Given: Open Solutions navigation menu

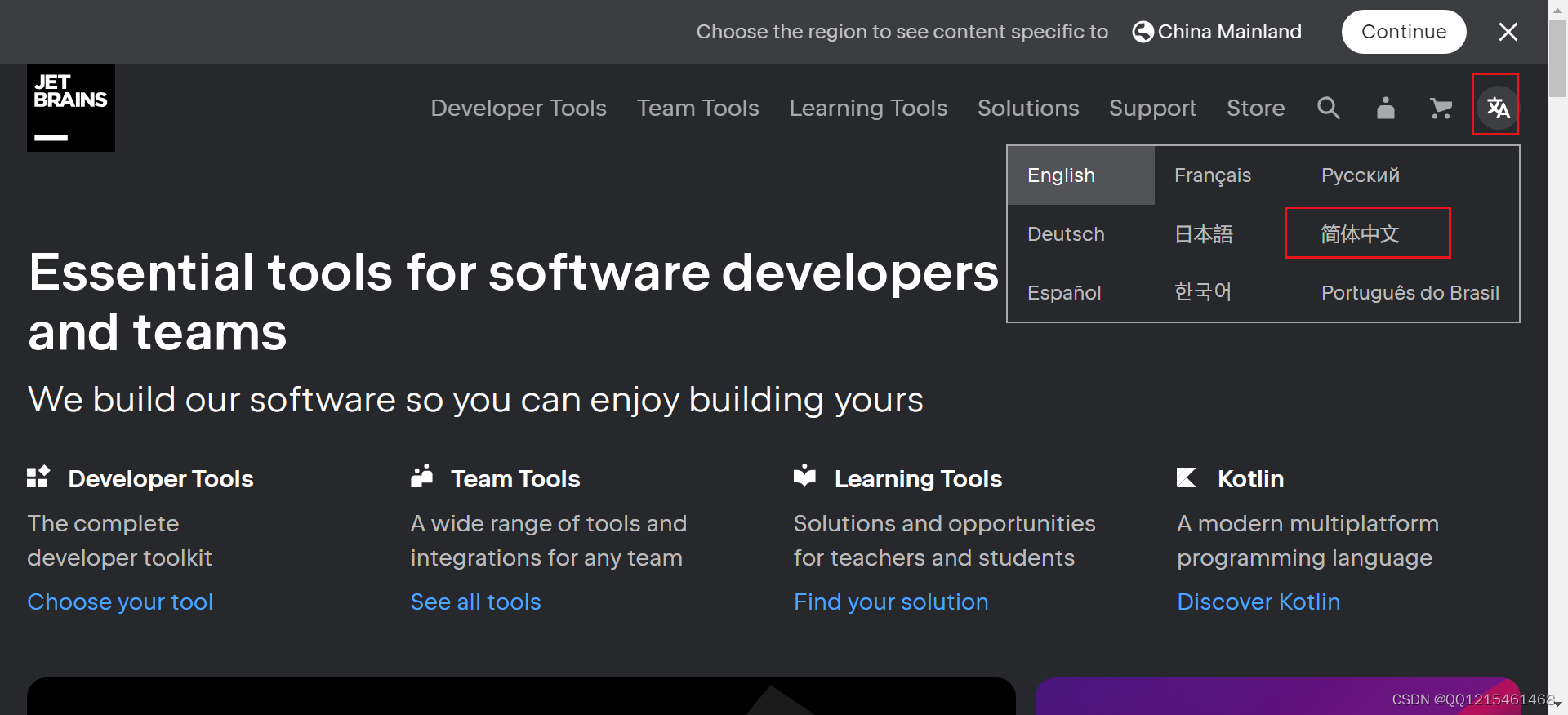Looking at the screenshot, I should [x=1028, y=108].
